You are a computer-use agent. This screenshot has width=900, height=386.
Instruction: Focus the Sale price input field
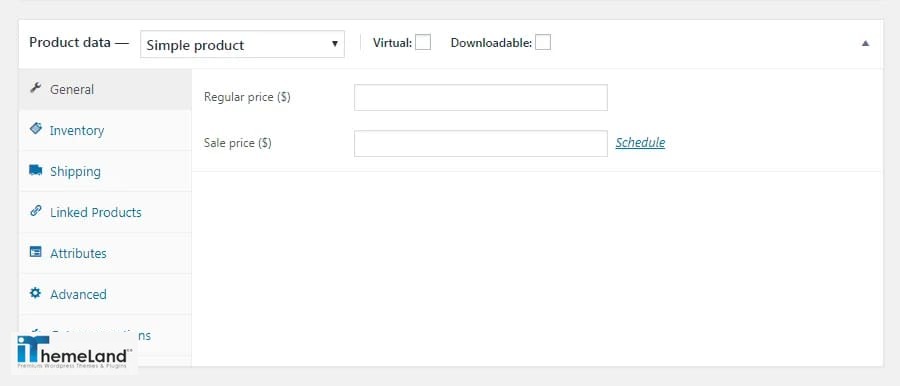480,144
